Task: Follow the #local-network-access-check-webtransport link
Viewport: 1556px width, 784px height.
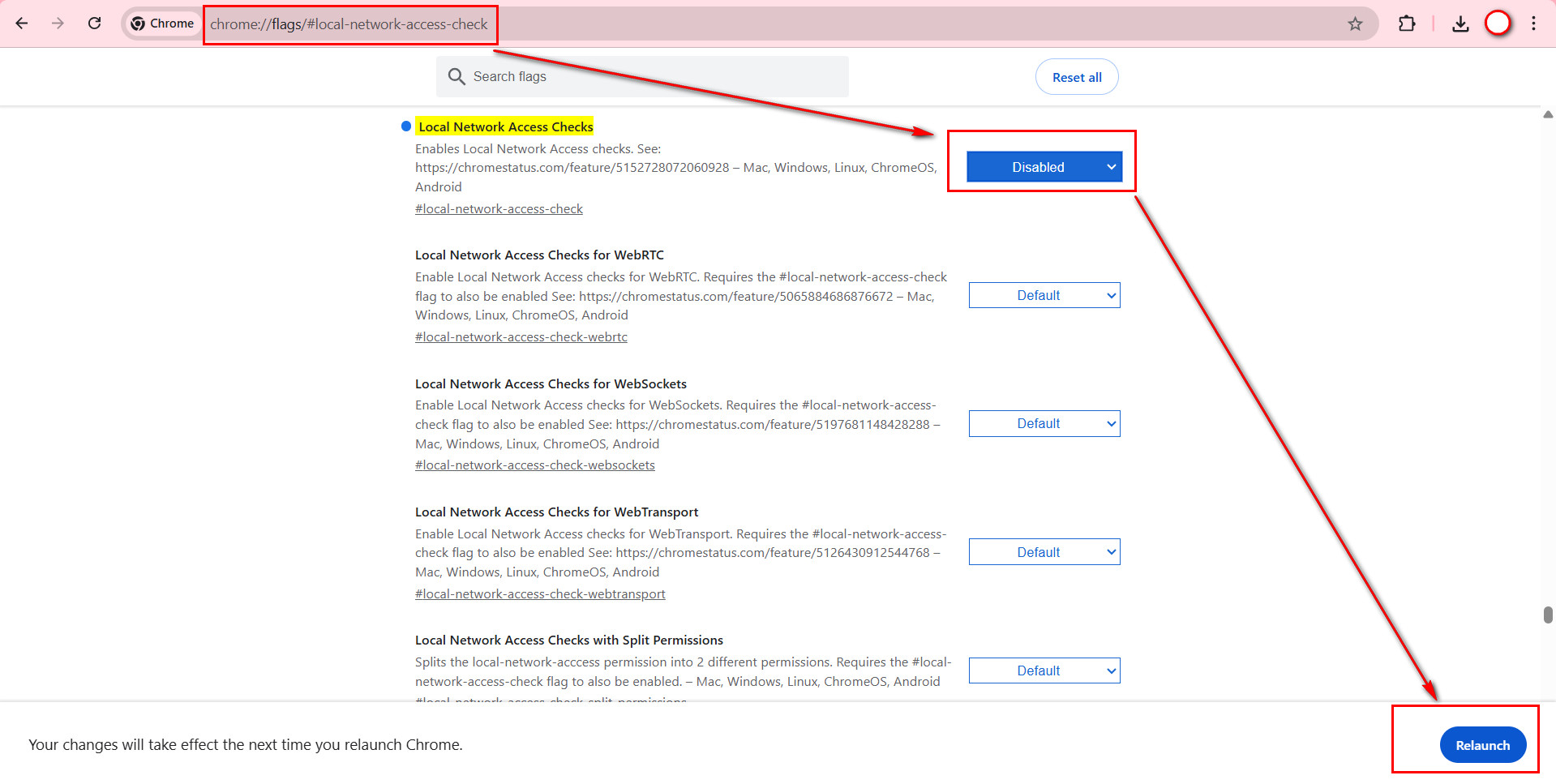Action: (x=540, y=594)
